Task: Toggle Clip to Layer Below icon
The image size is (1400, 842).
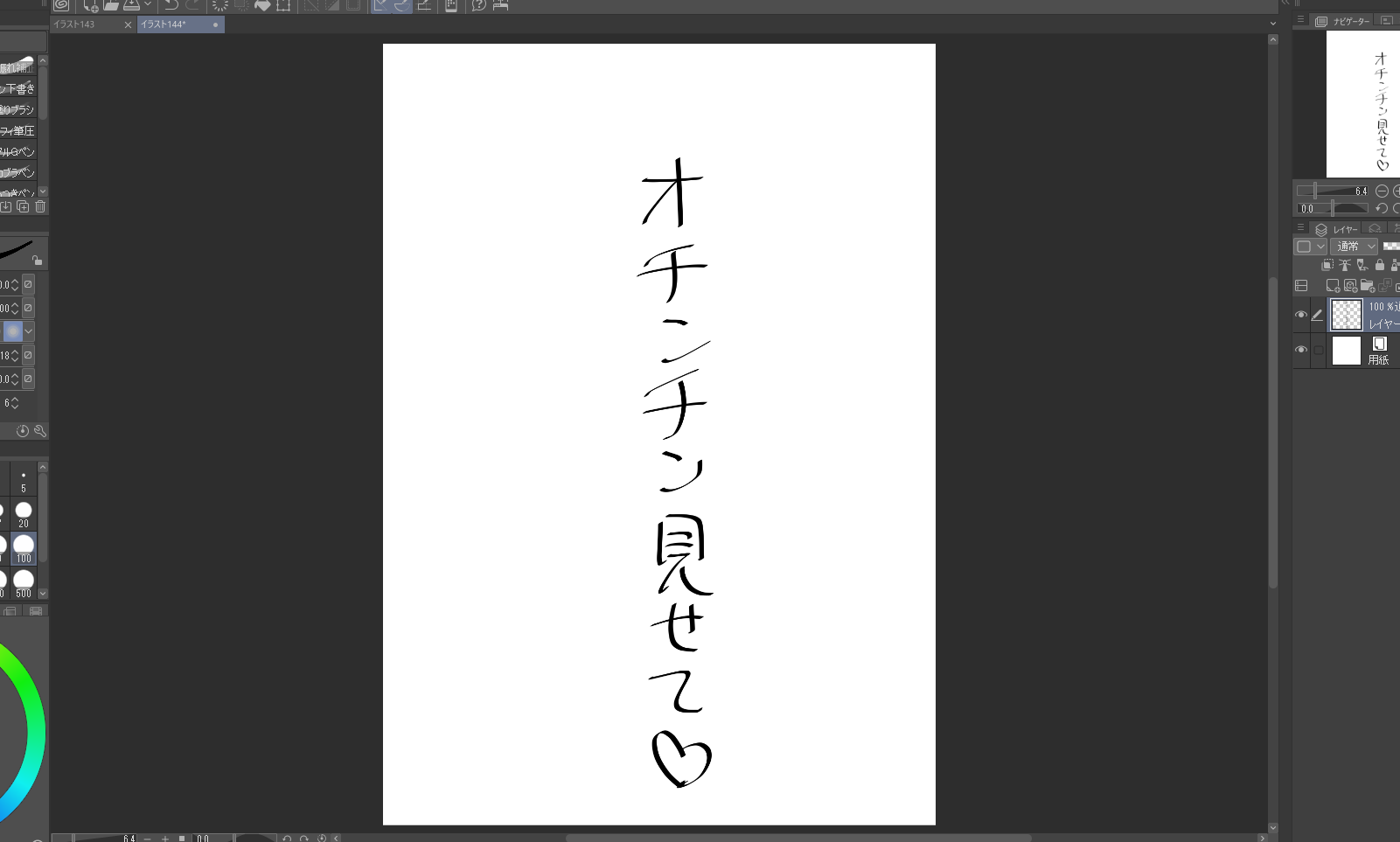Action: click(1327, 265)
